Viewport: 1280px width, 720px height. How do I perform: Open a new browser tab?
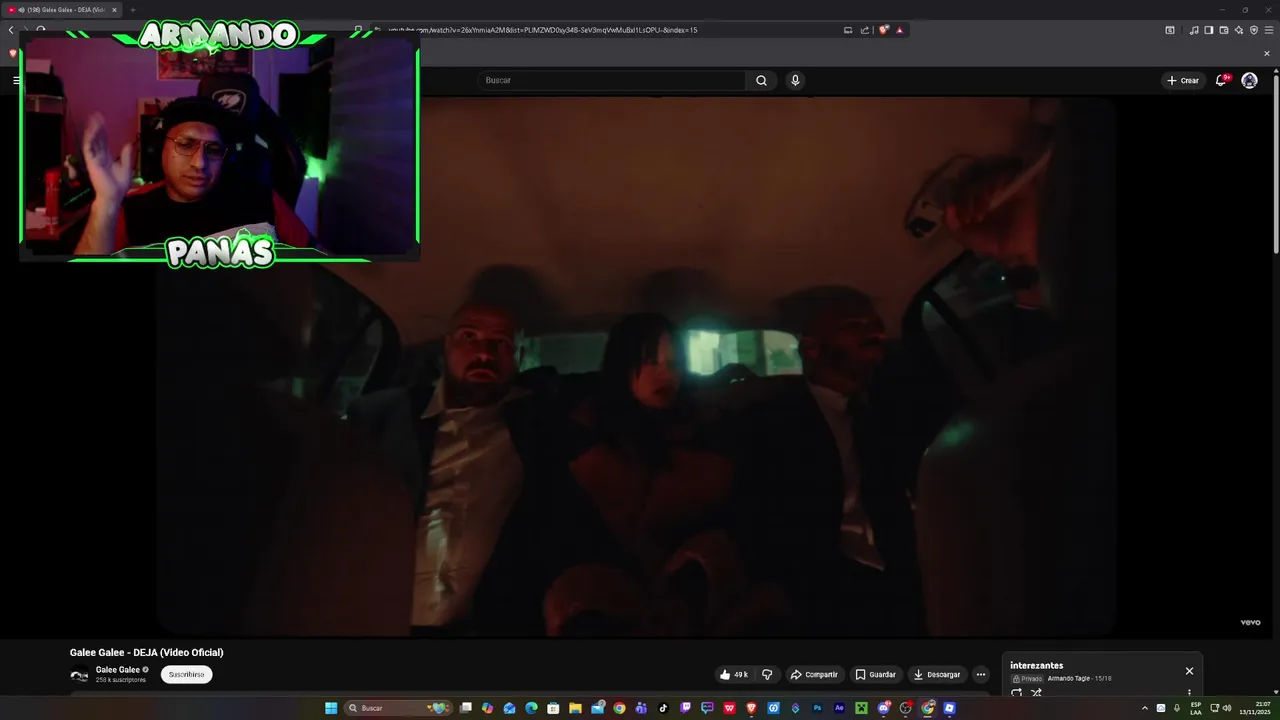pyautogui.click(x=132, y=10)
